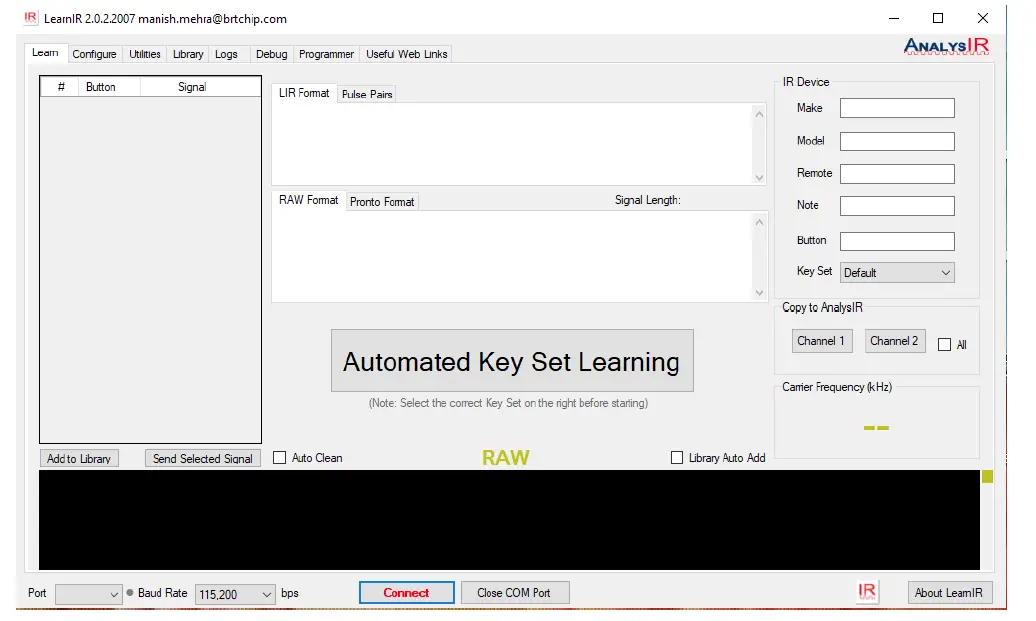Start Automated Key Set Learning
The image size is (1036, 621).
pos(512,361)
